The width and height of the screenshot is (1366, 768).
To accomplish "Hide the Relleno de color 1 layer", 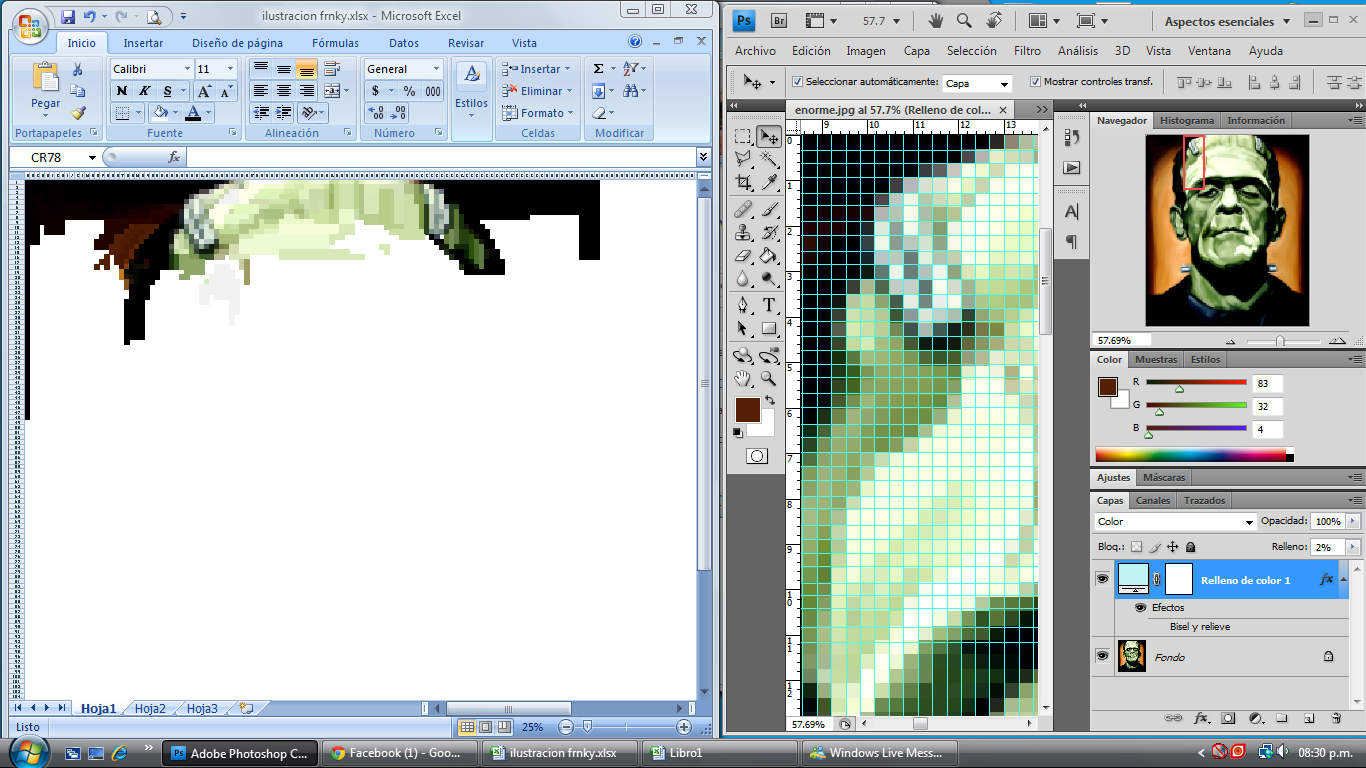I will [1102, 579].
